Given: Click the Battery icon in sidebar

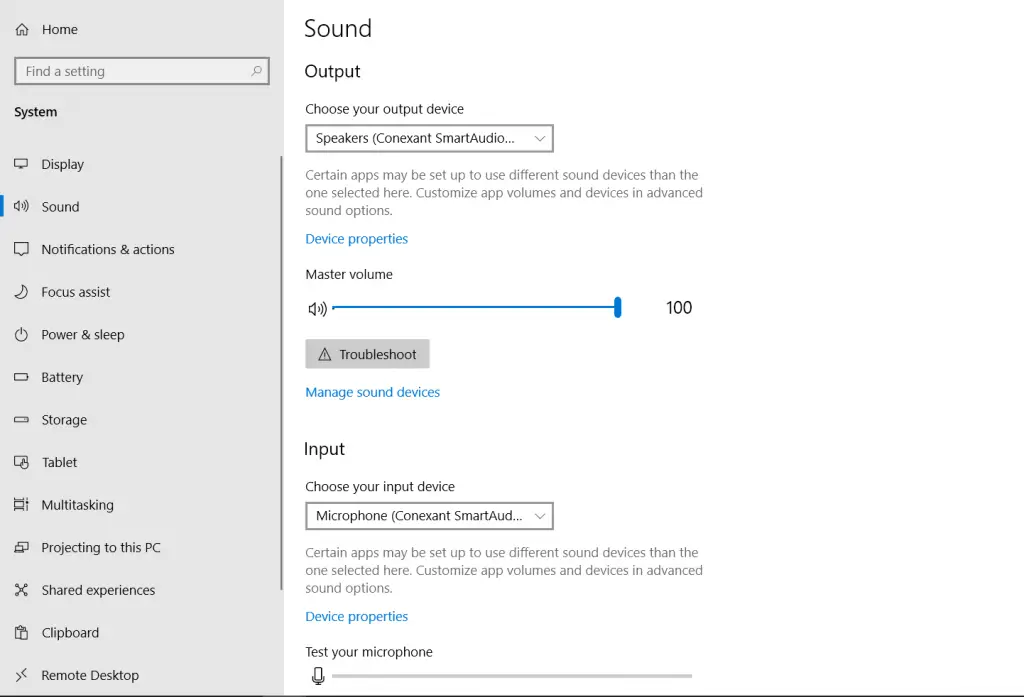Looking at the screenshot, I should coord(22,378).
